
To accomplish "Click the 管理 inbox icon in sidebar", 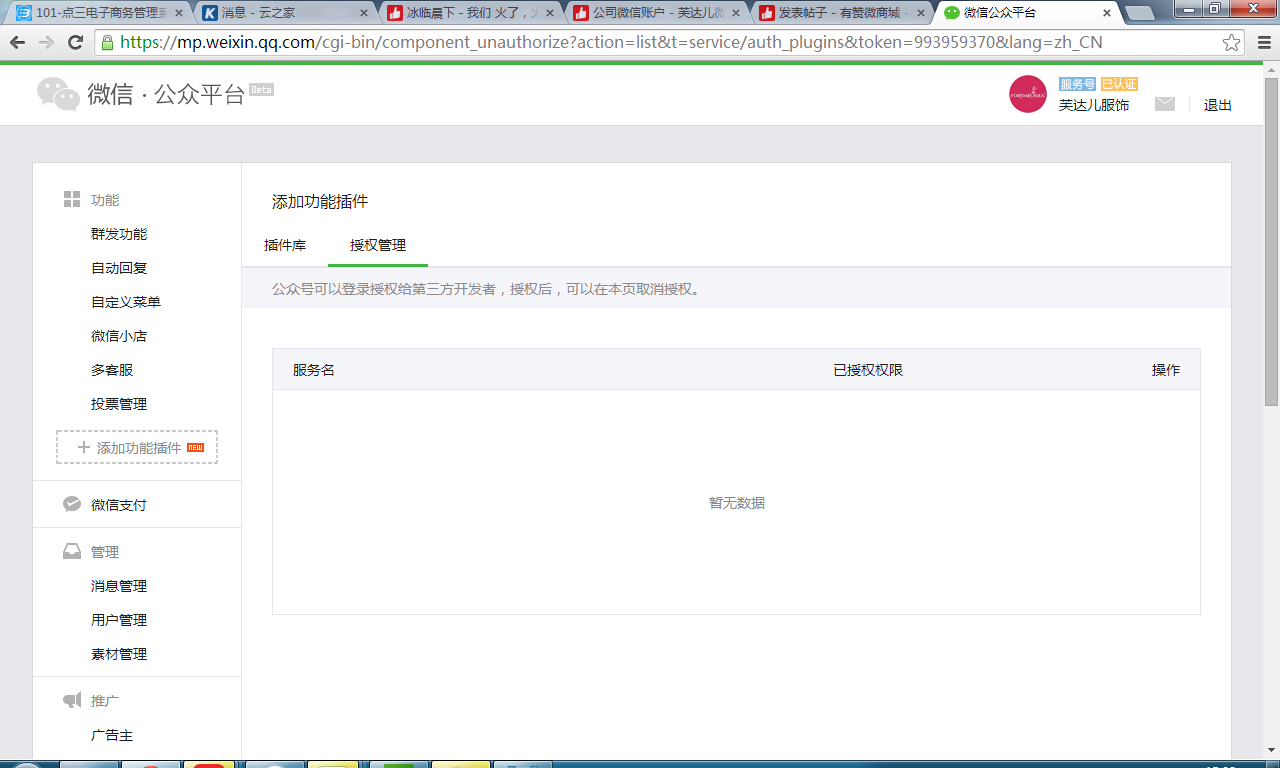I will [71, 550].
